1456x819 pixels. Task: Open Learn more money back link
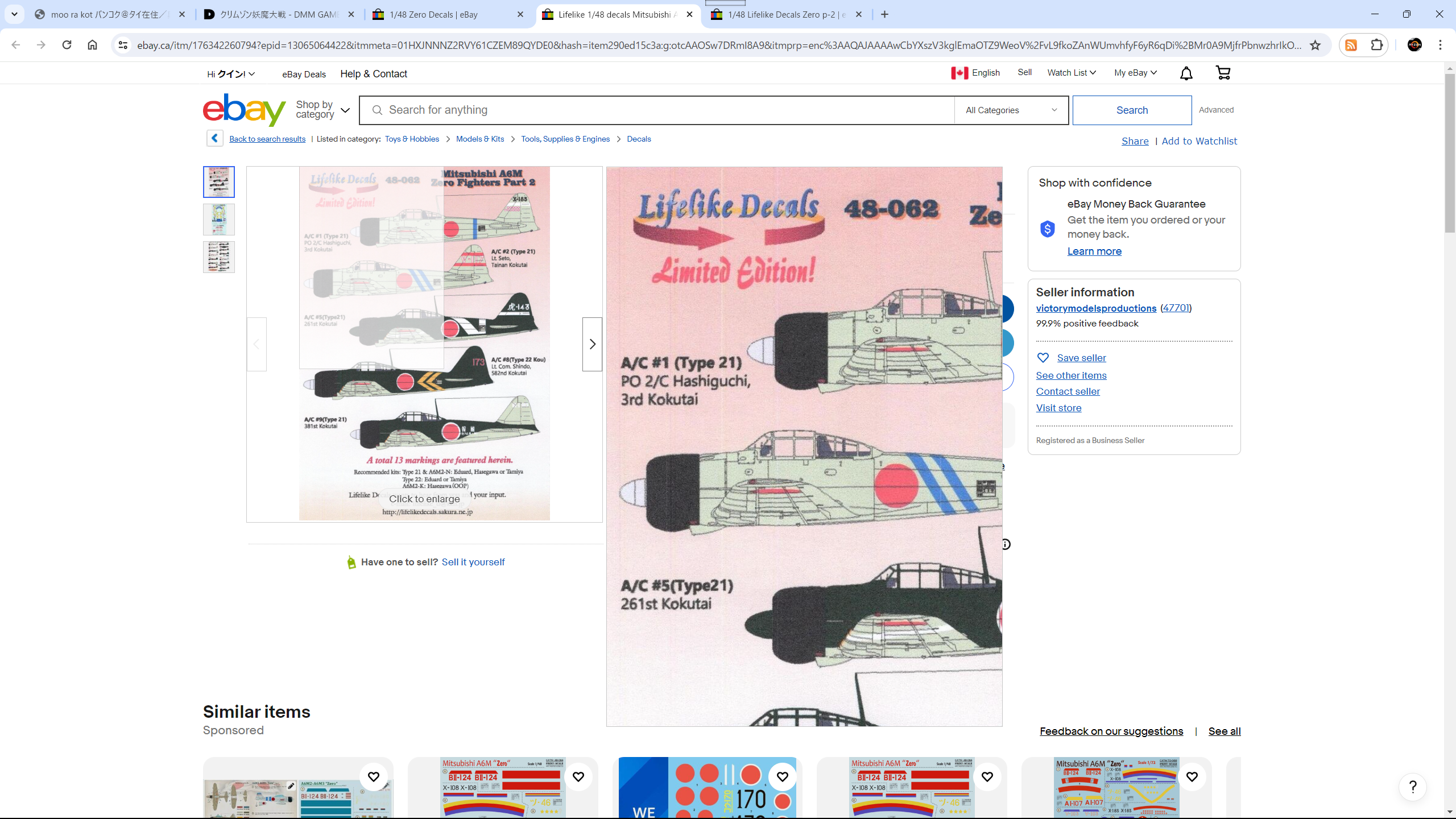pyautogui.click(x=1094, y=251)
